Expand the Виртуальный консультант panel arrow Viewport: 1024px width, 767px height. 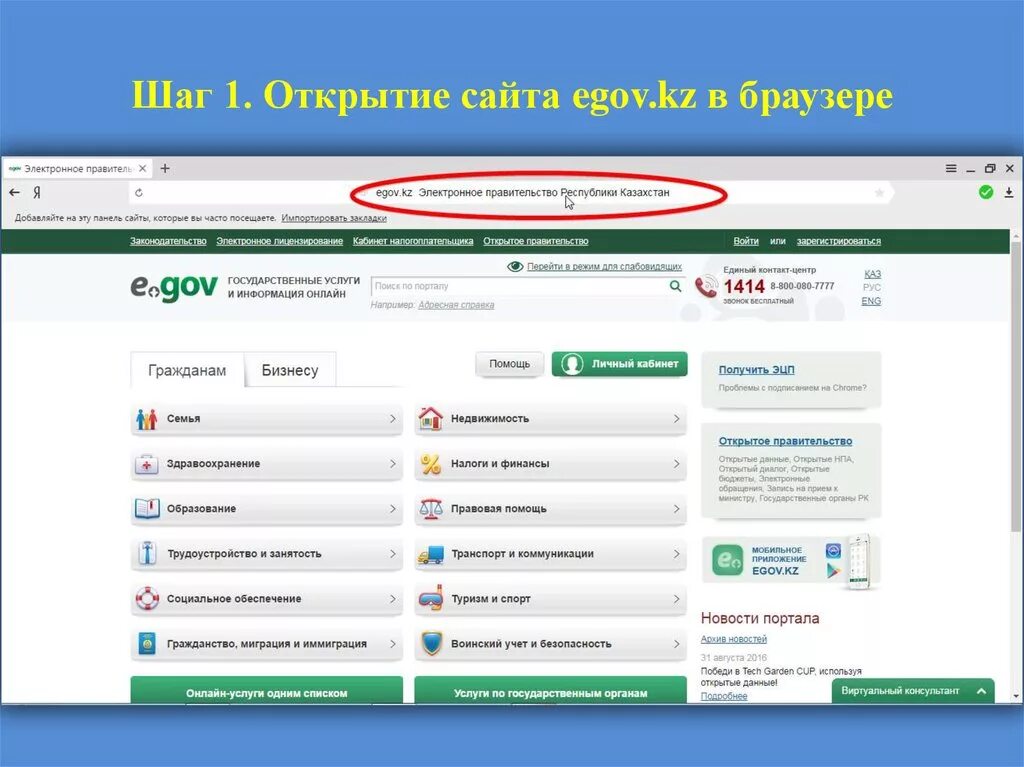981,691
